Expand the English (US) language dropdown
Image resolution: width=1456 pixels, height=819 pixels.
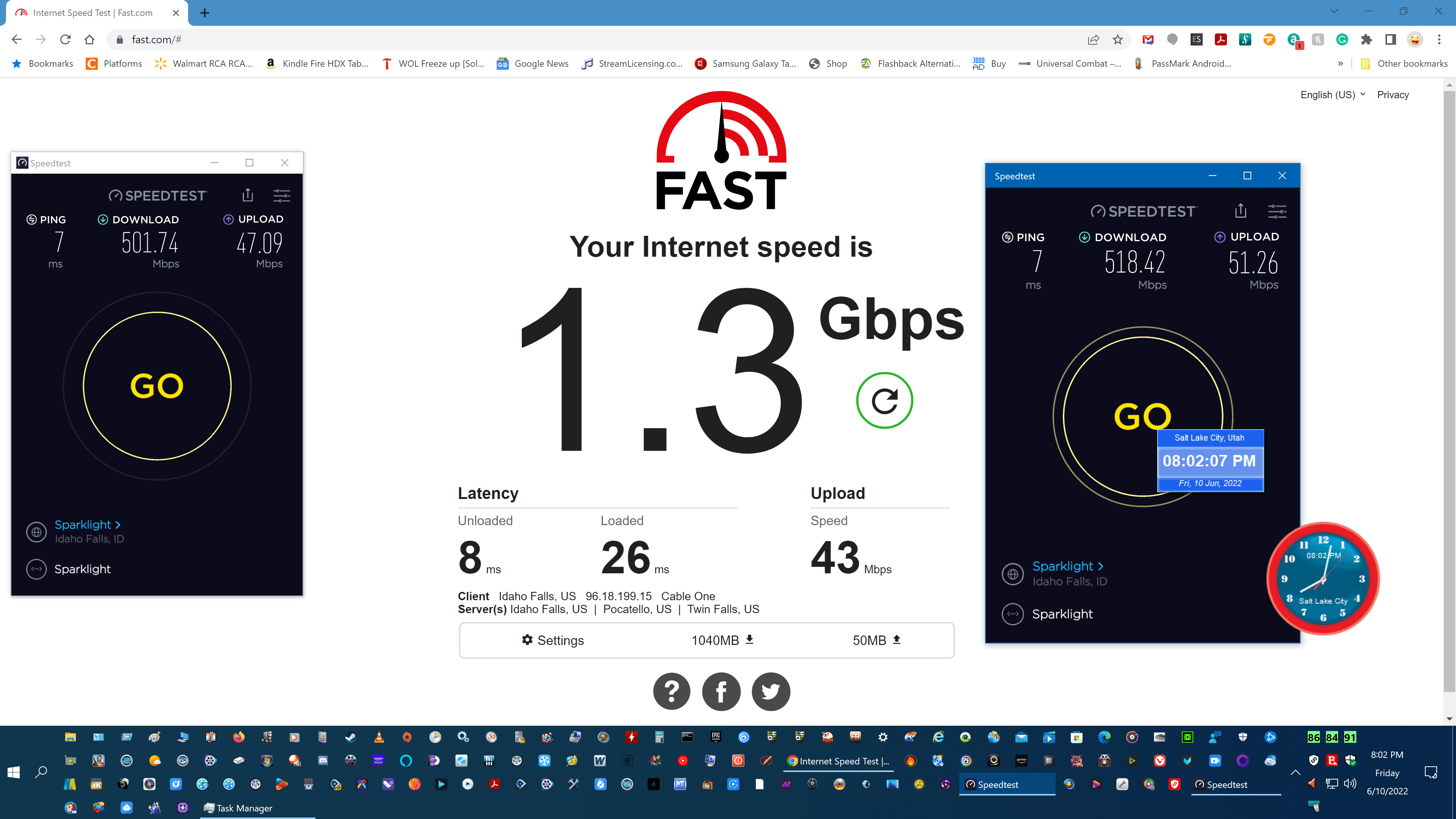[x=1332, y=94]
